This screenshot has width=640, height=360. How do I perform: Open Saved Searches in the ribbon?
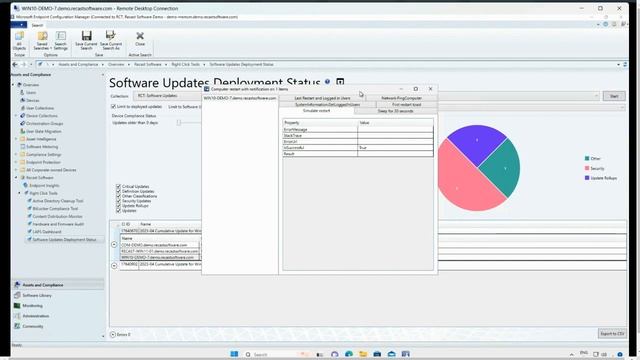click(x=42, y=40)
